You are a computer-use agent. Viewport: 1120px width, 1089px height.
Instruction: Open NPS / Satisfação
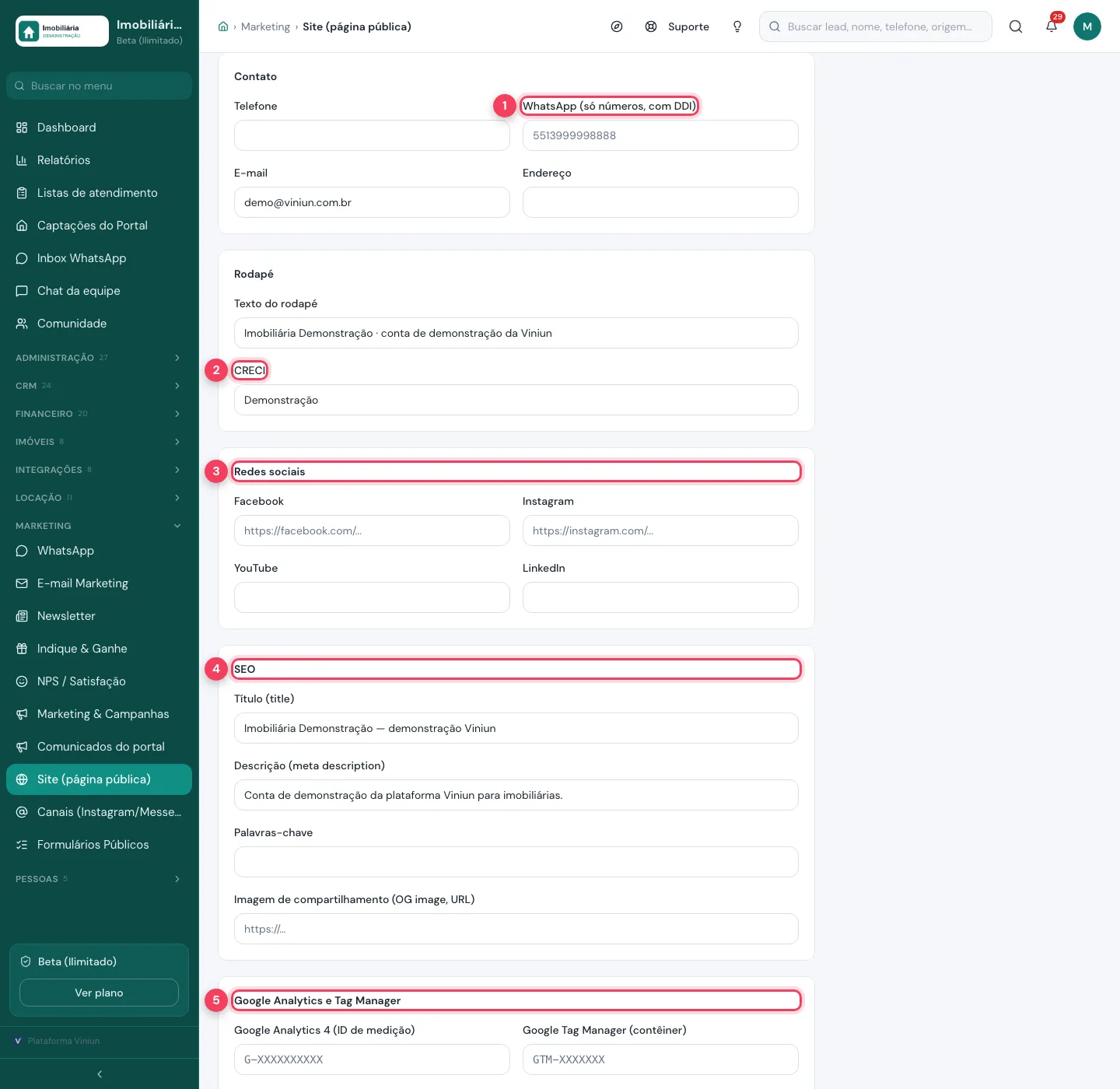coord(99,681)
